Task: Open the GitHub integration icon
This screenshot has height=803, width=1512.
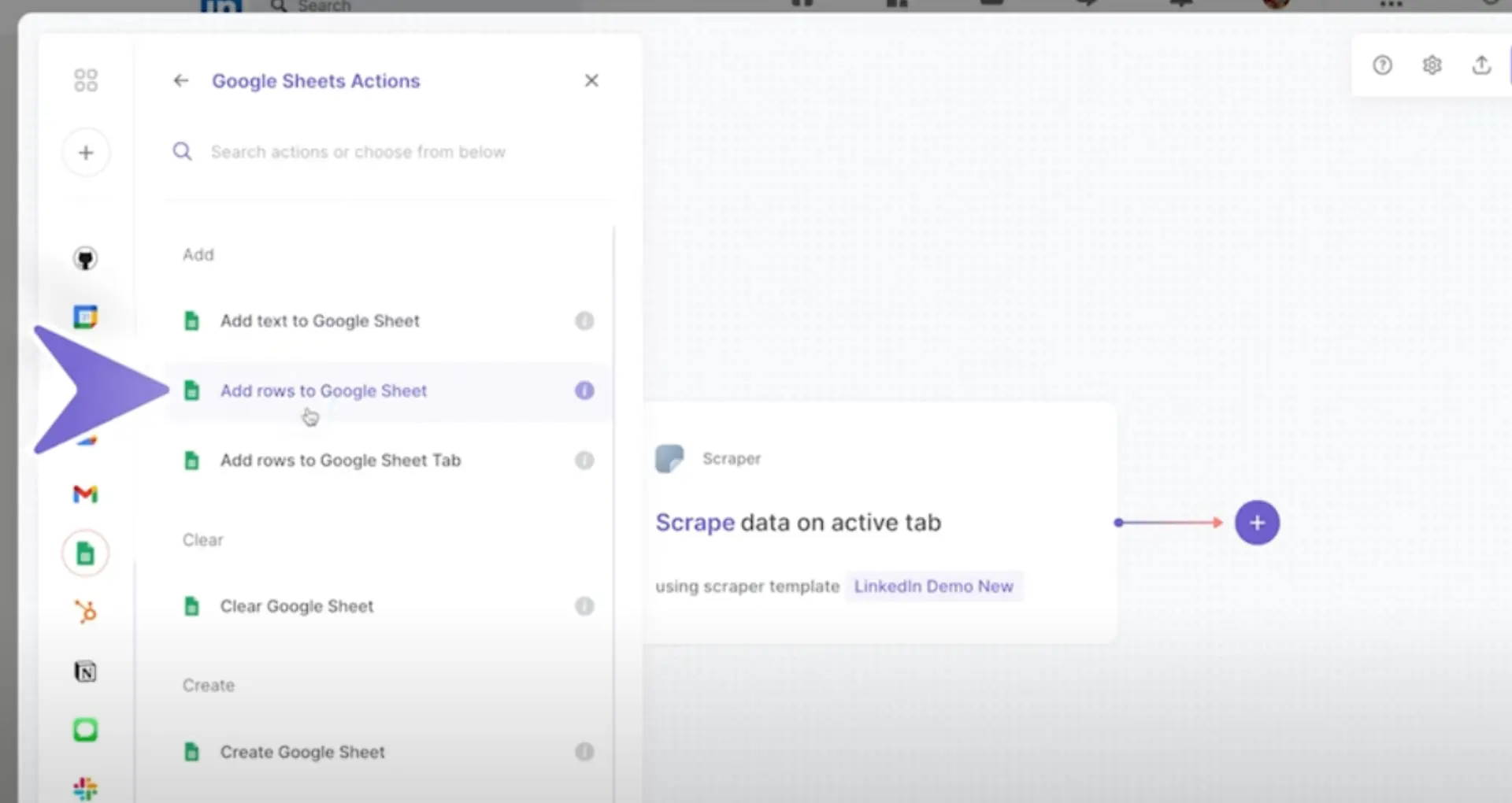Action: [x=85, y=259]
